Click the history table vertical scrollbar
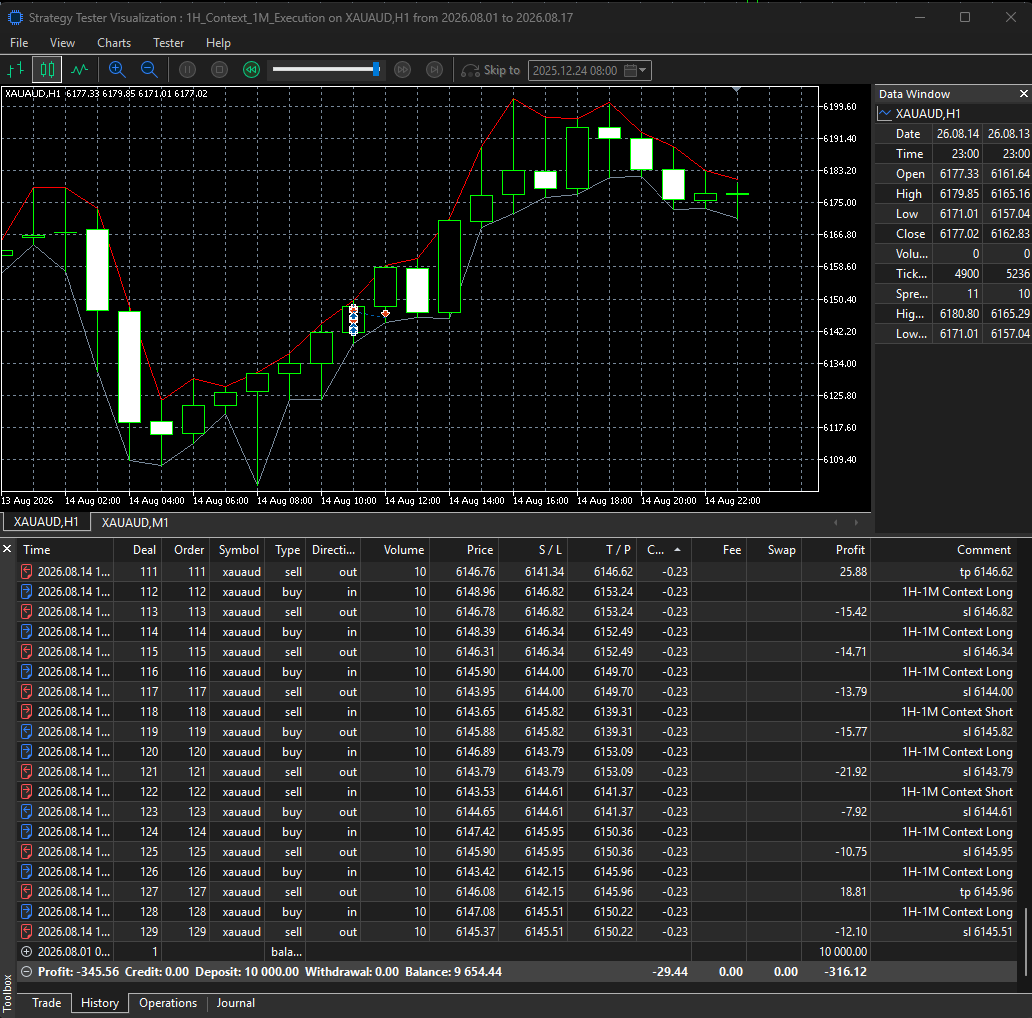This screenshot has width=1032, height=1018. click(1025, 941)
